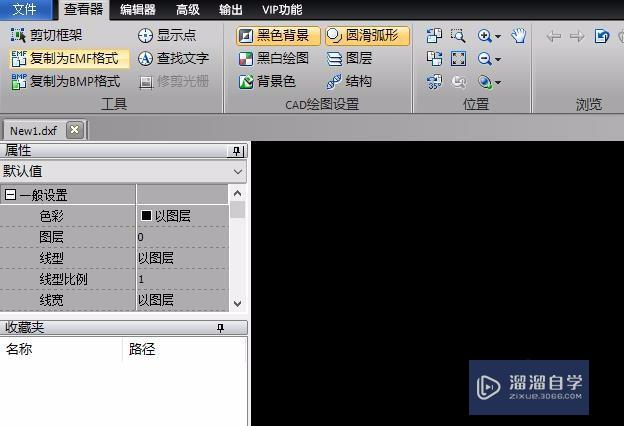624x426 pixels.
Task: Open the 图层 layers dialog
Action: 349,59
